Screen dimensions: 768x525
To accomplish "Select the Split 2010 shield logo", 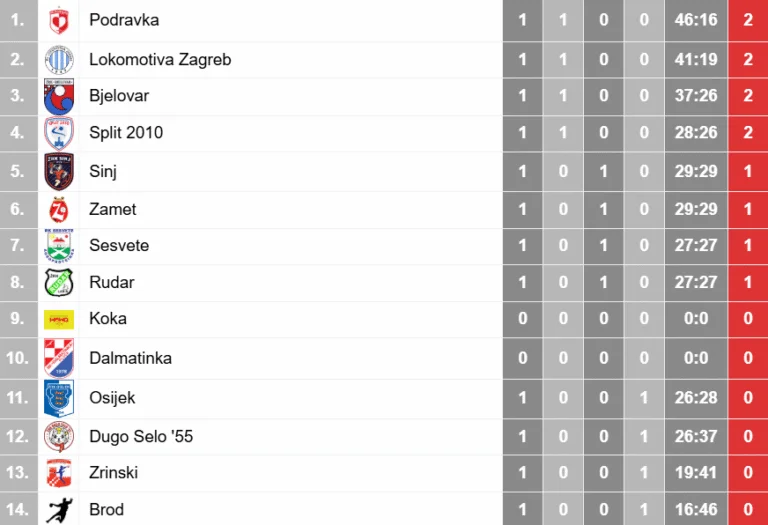I will coord(59,133).
